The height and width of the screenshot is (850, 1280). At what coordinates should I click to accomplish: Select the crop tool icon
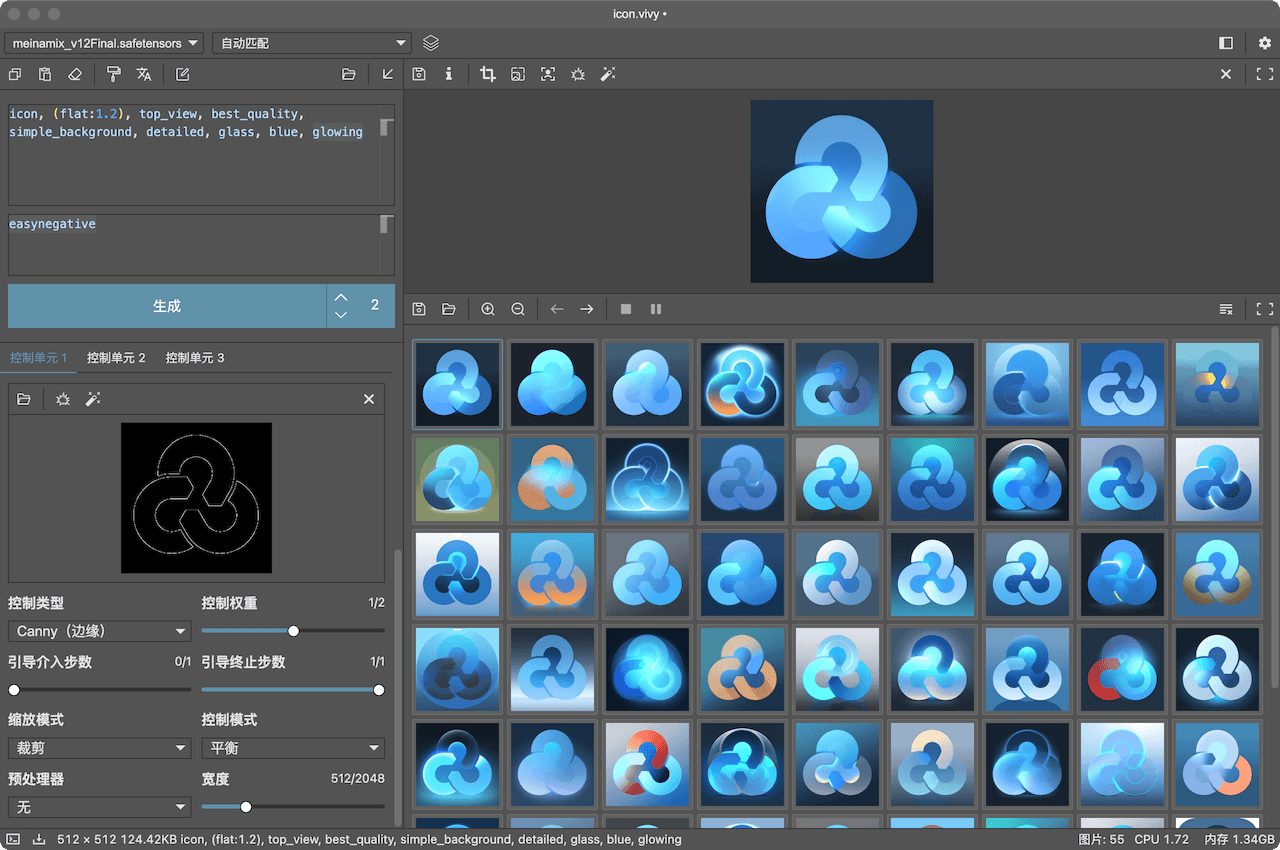(x=488, y=74)
